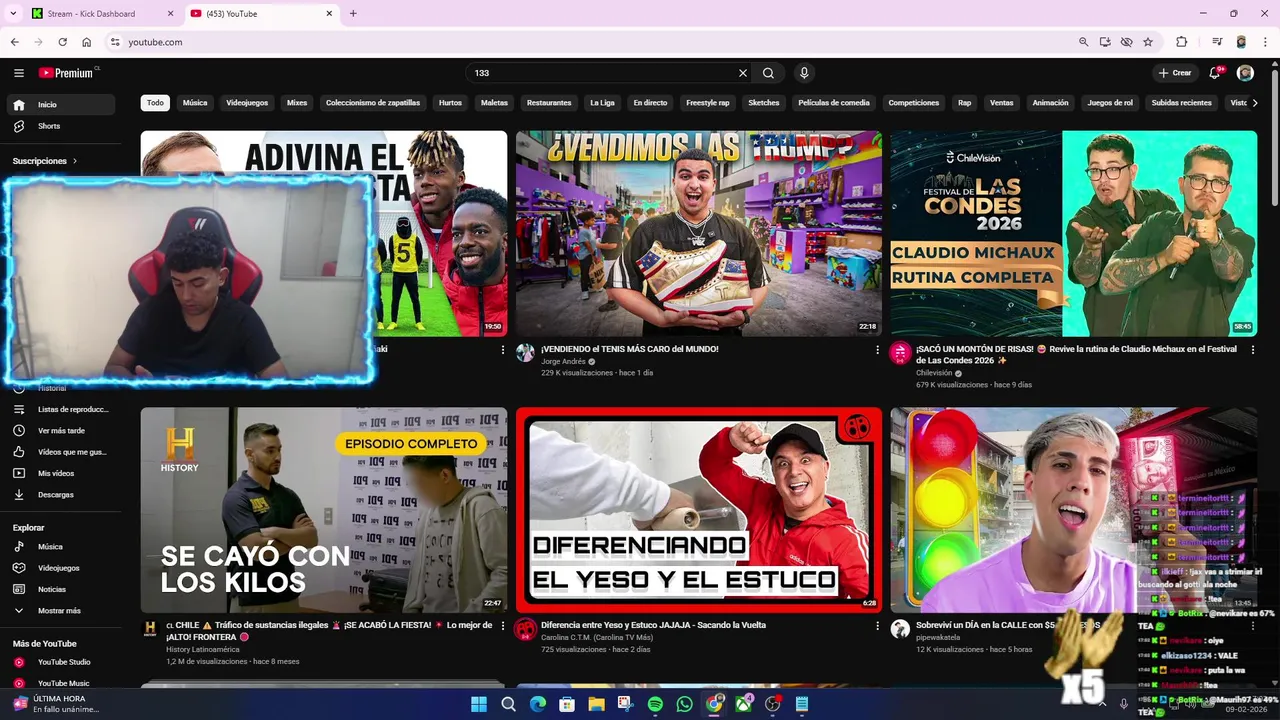Screen dimensions: 1280x720
Task: Open Spotify from the taskbar
Action: (x=655, y=704)
